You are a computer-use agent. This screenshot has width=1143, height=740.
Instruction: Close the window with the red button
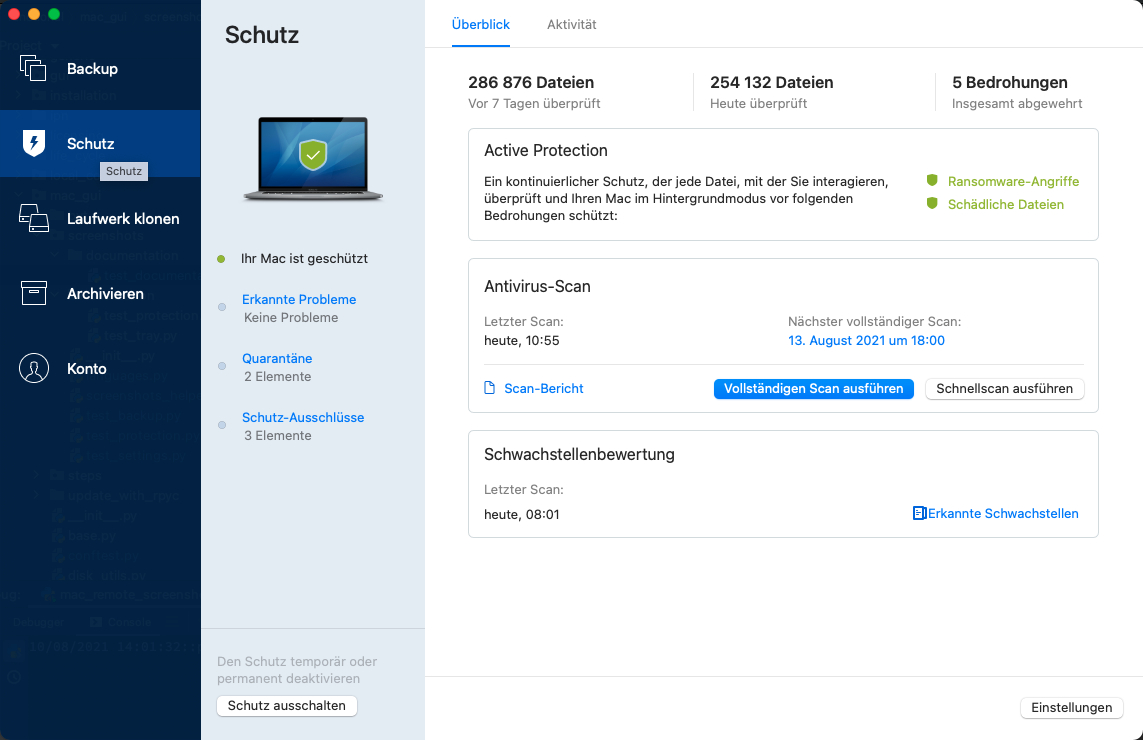tap(14, 14)
